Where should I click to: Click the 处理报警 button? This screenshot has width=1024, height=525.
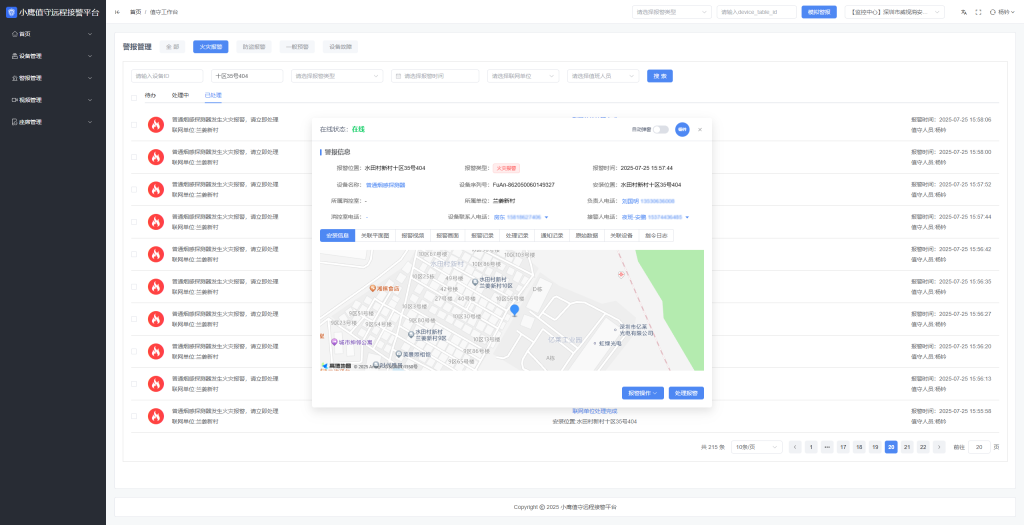click(x=686, y=393)
